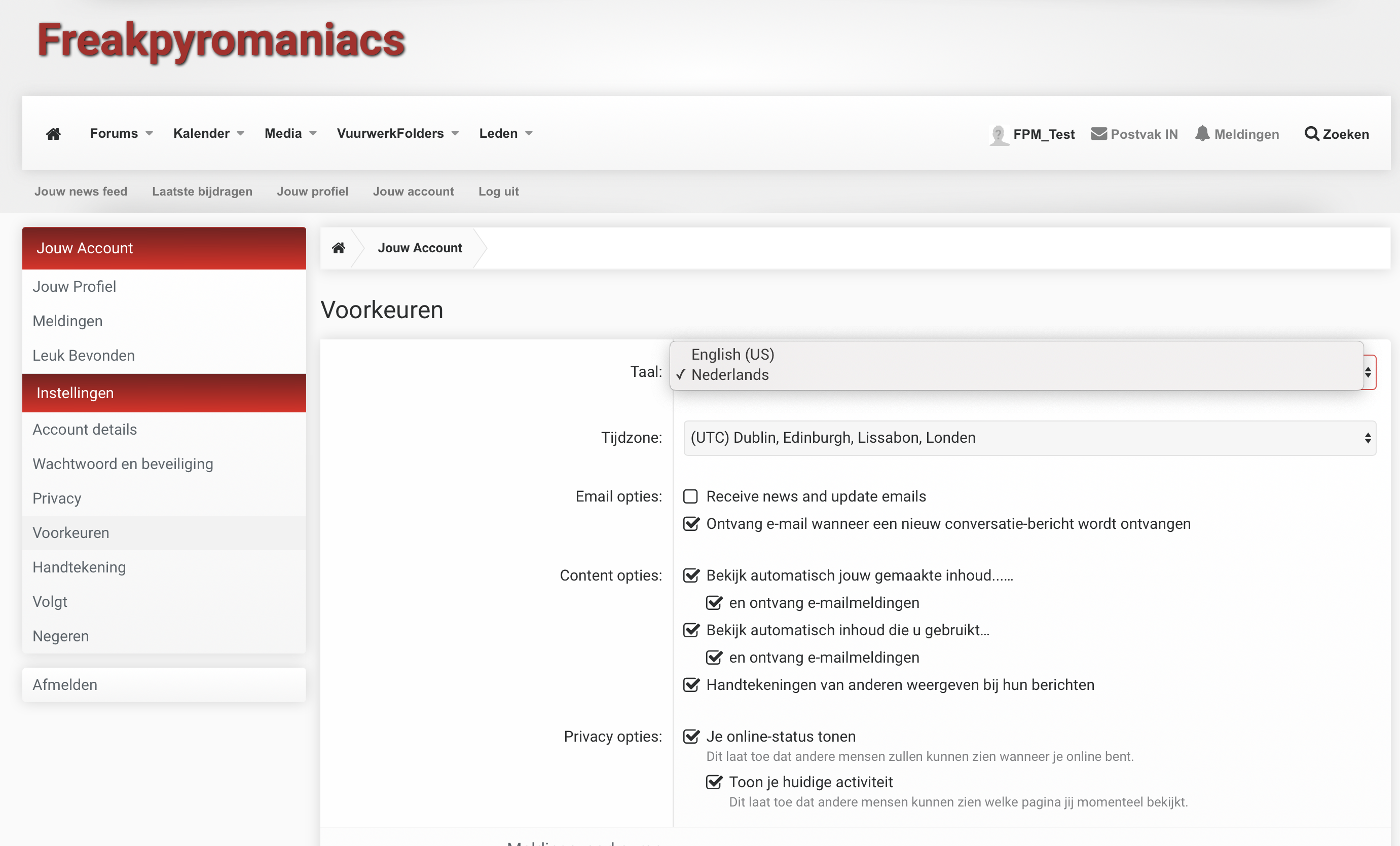The height and width of the screenshot is (846, 1400).
Task: Expand the Forums dropdown arrow
Action: coord(150,134)
